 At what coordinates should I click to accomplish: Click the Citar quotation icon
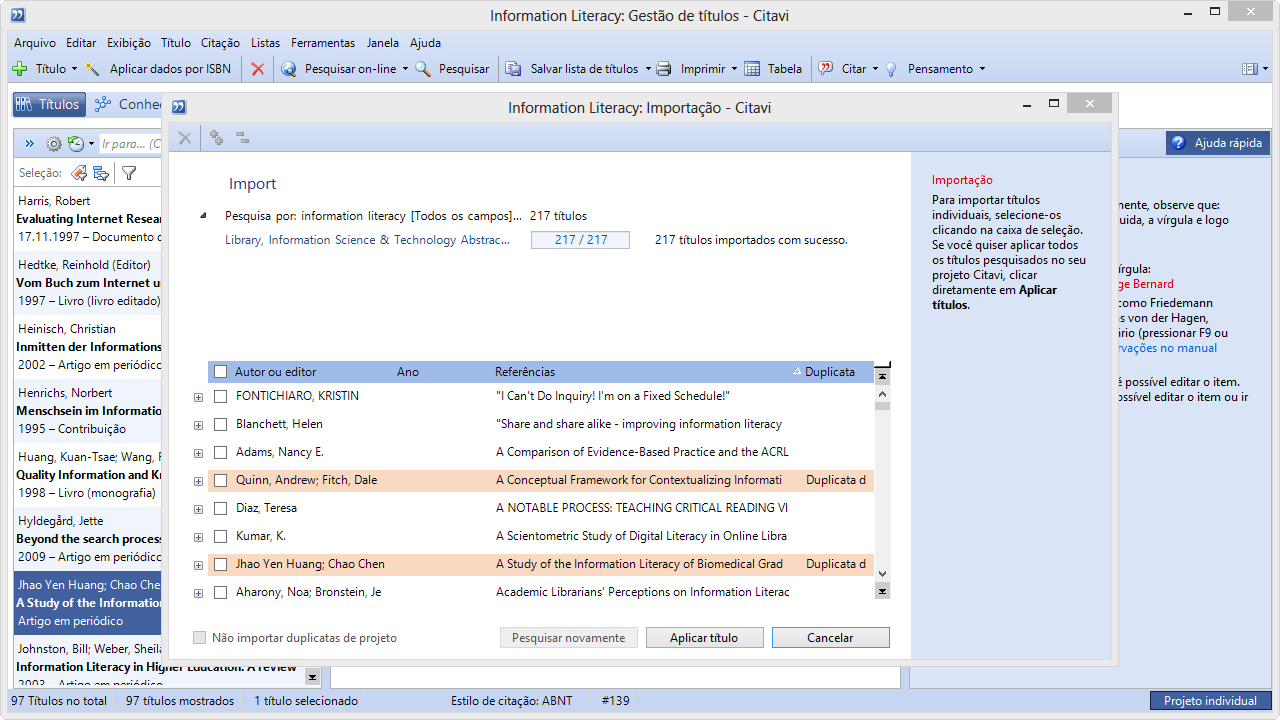click(x=826, y=69)
